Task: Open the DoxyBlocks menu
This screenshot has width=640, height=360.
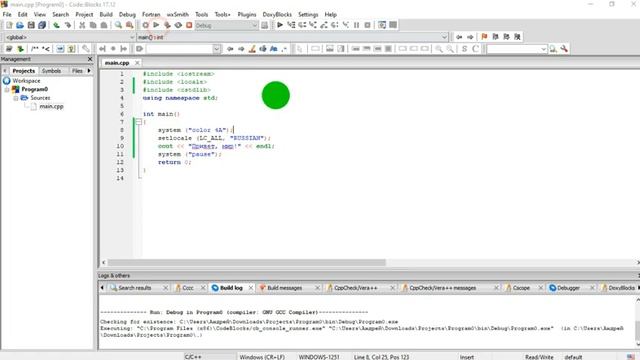Action: click(277, 14)
